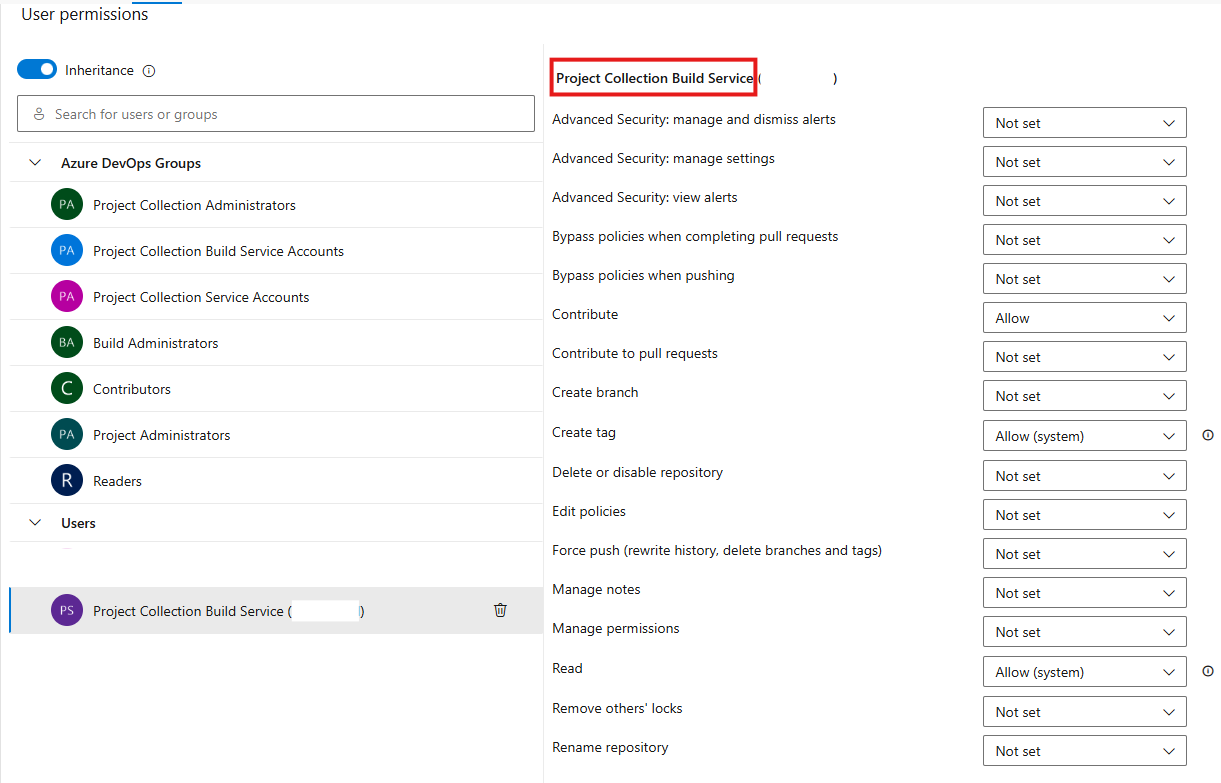Click the 'Contribute to pull requests' label
Viewport: 1221px width, 783px height.
point(635,353)
